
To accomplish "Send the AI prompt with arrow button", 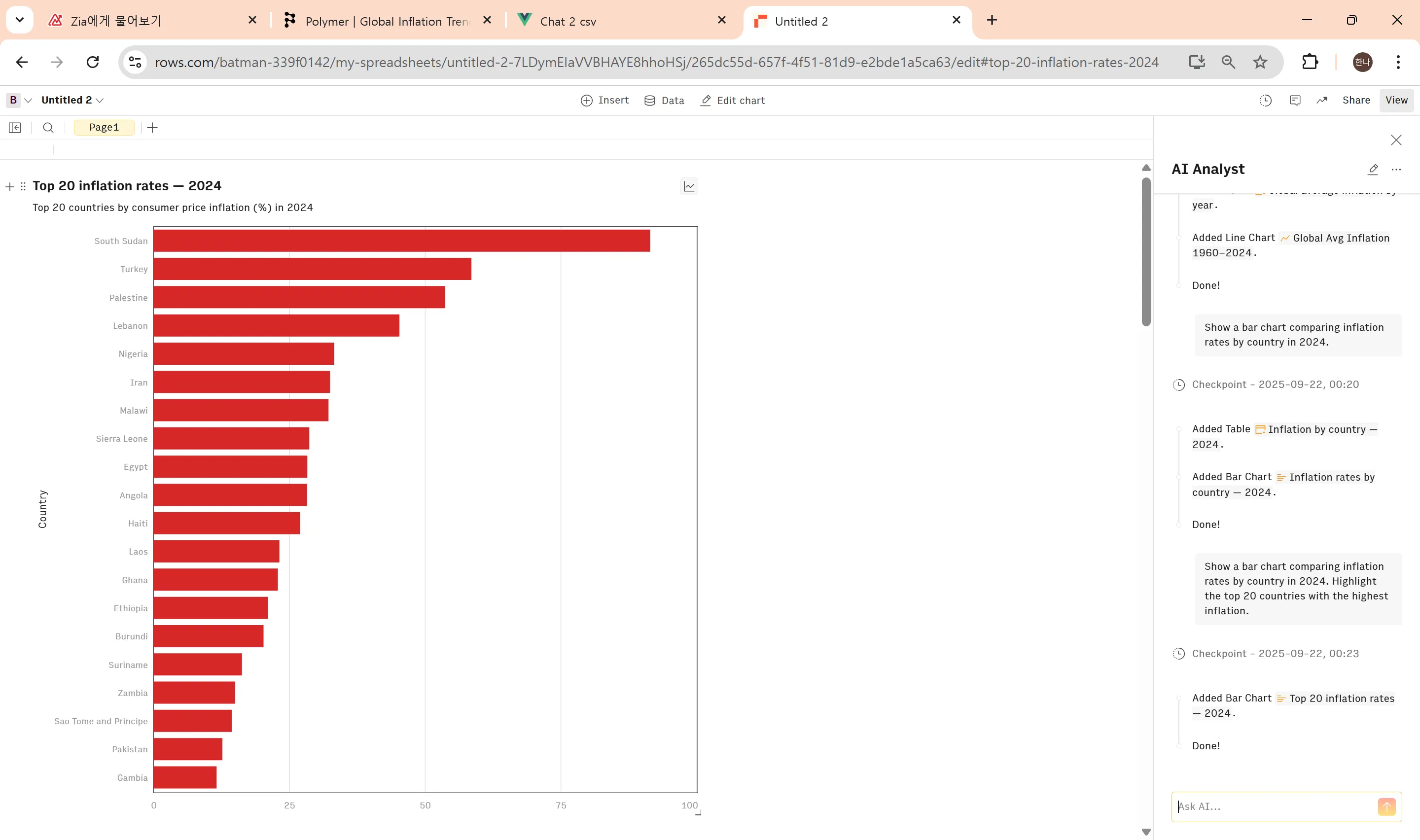I will (x=1386, y=806).
